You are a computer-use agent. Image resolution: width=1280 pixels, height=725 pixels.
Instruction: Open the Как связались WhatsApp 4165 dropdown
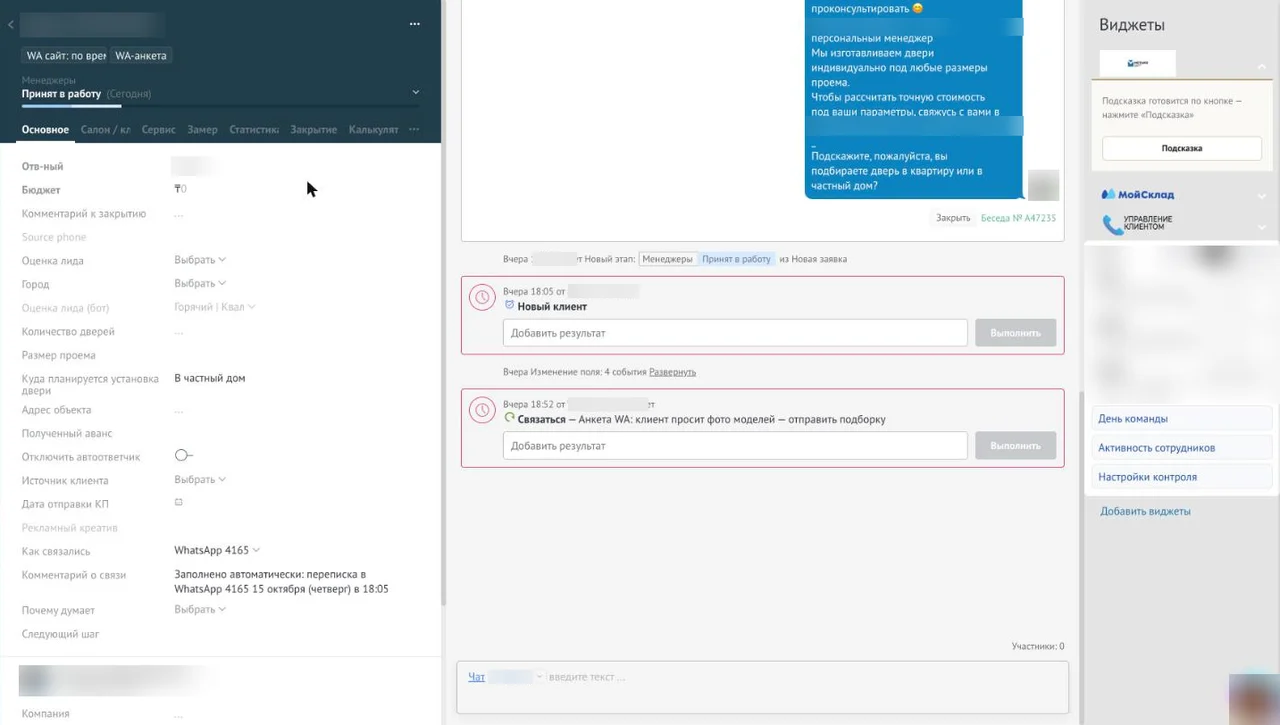pyautogui.click(x=217, y=550)
